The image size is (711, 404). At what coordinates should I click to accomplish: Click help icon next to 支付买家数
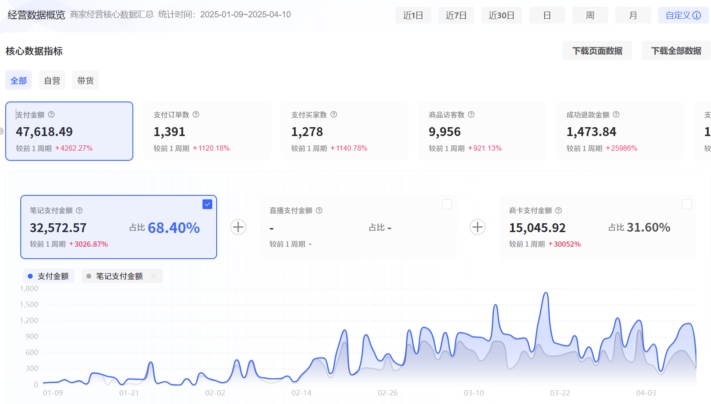point(334,115)
